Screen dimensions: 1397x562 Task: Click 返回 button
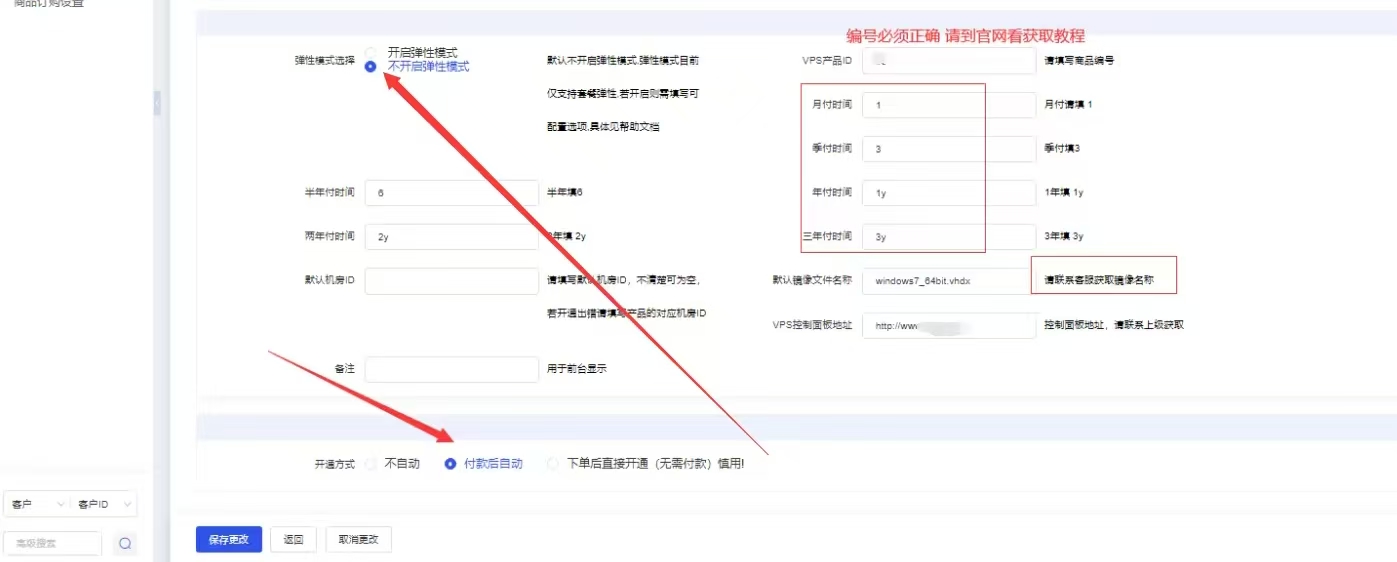tap(293, 539)
